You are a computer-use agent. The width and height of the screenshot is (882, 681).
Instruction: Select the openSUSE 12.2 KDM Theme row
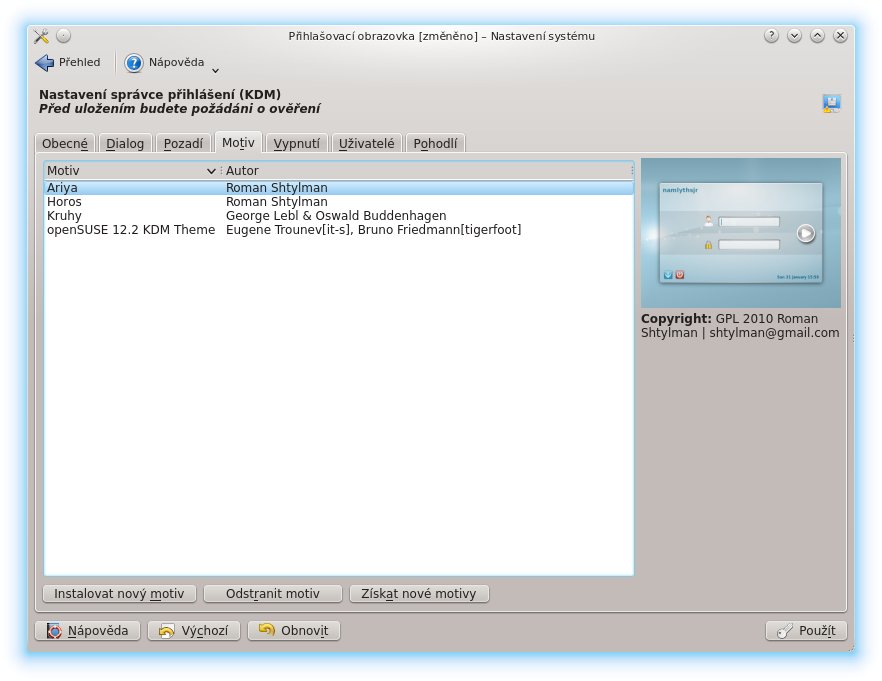coord(131,230)
